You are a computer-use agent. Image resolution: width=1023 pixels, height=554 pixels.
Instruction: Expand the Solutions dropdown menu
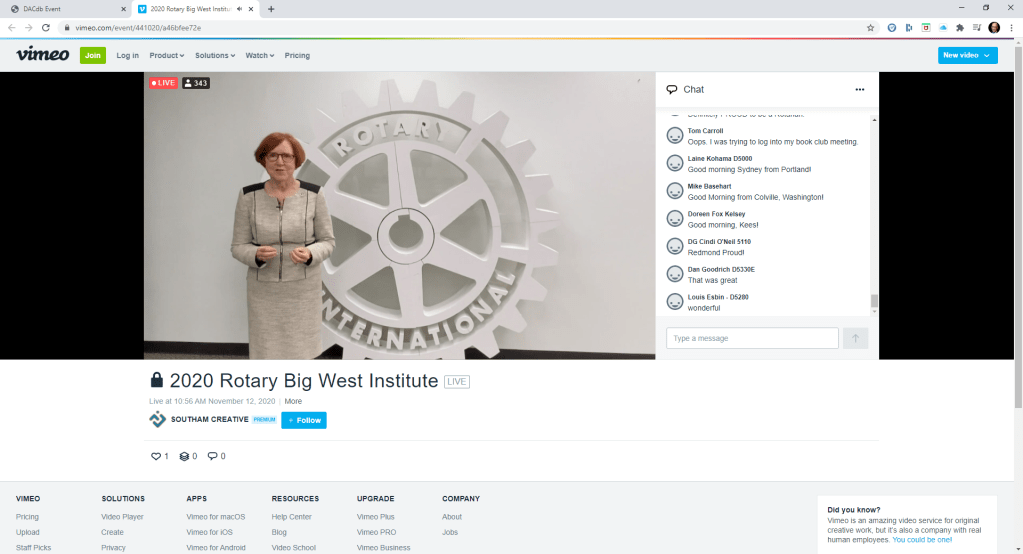click(x=215, y=56)
